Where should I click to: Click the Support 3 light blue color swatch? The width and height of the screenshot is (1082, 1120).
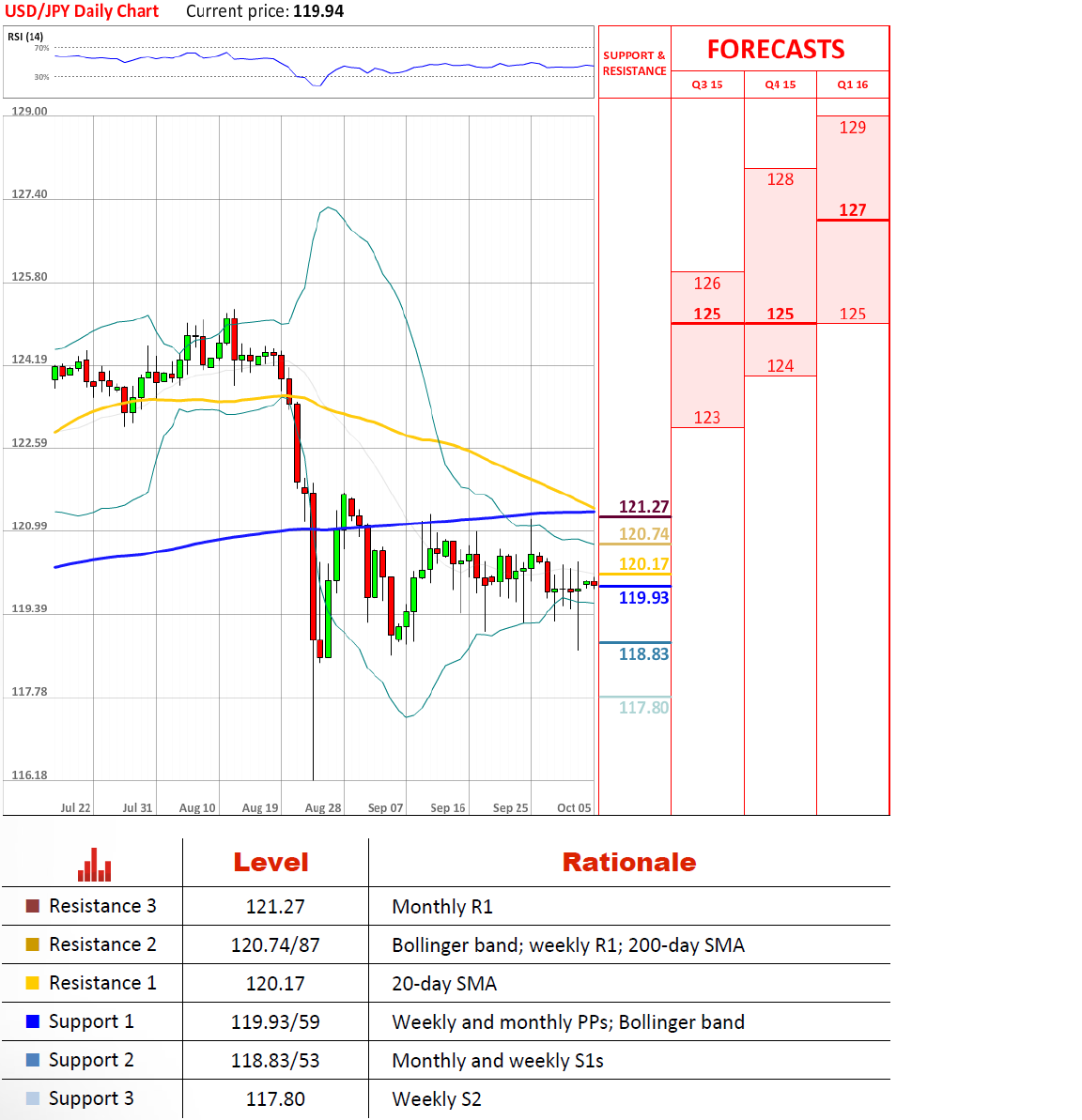point(32,1098)
